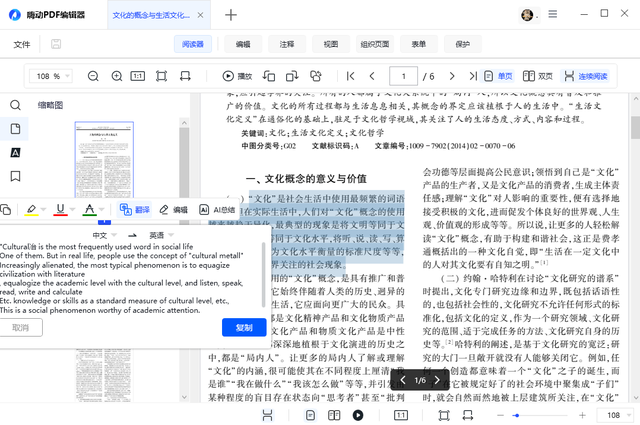Click fit width icon in top toolbar
The height and width of the screenshot is (425, 640).
pyautogui.click(x=185, y=76)
